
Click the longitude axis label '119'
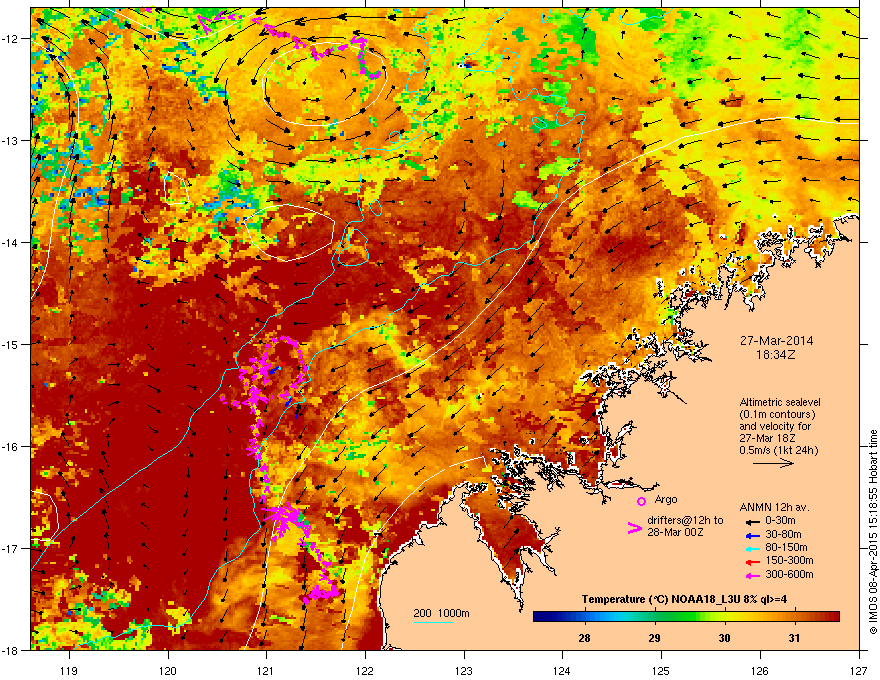[69, 671]
